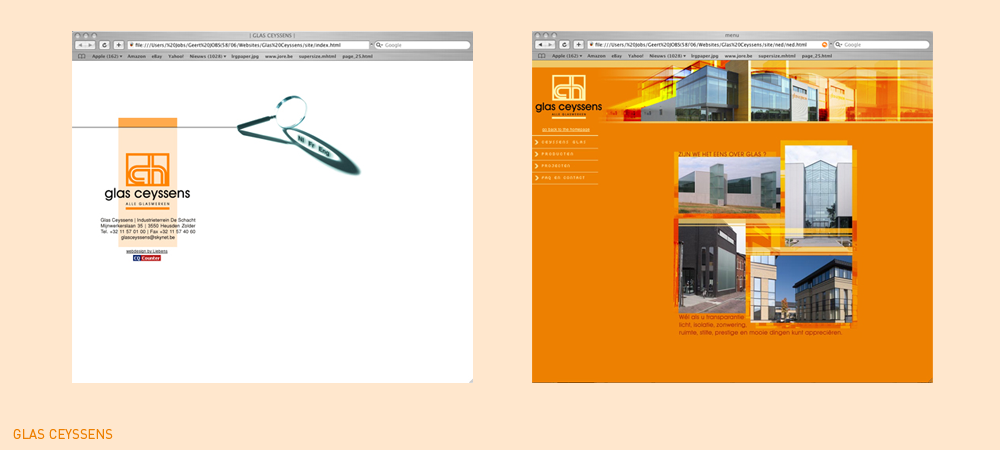Reload the page in the GLAS CEYSSENS window
The height and width of the screenshot is (450, 1000).
105,45
